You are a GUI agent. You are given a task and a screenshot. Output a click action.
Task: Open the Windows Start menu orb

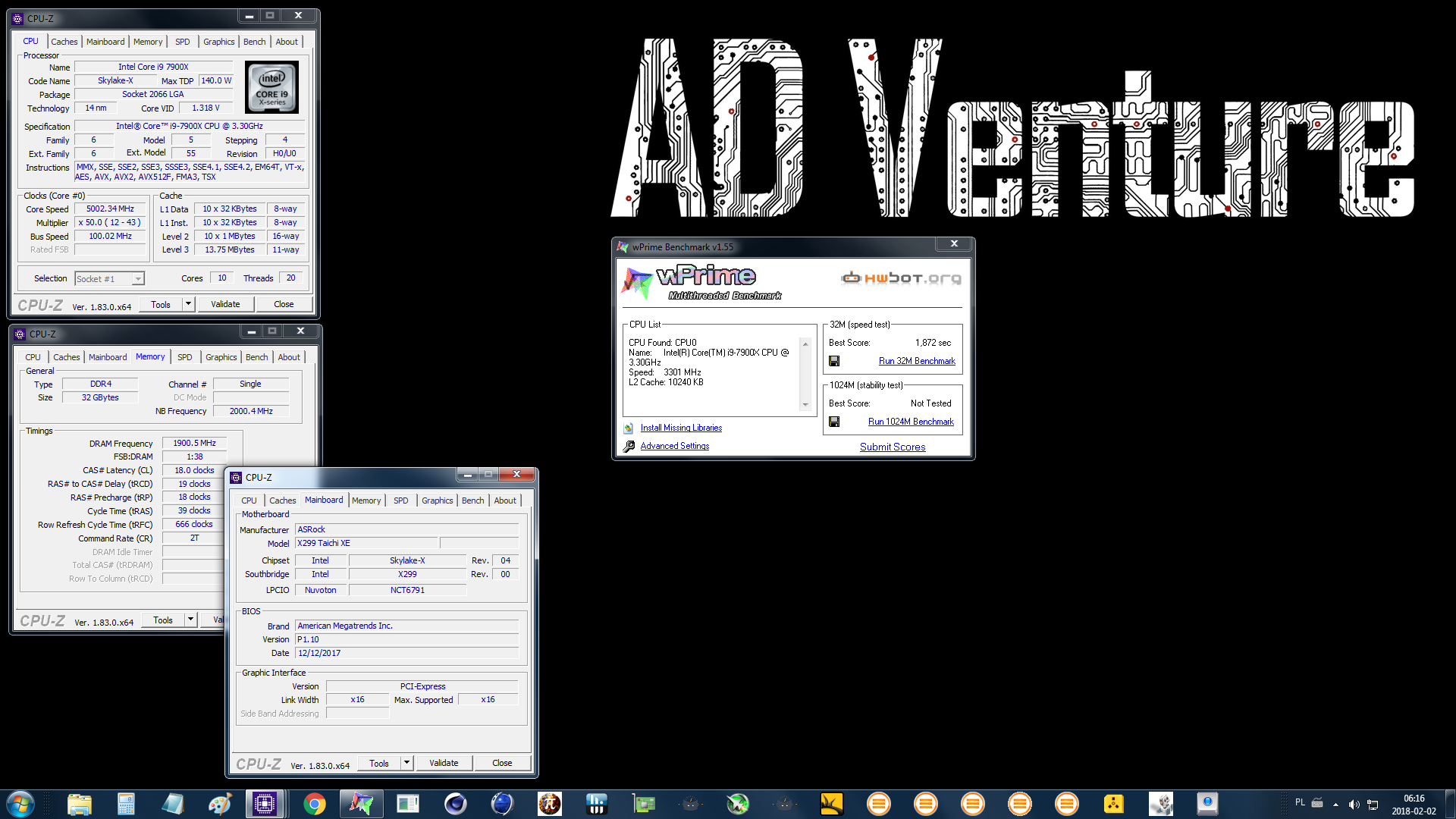pyautogui.click(x=20, y=804)
